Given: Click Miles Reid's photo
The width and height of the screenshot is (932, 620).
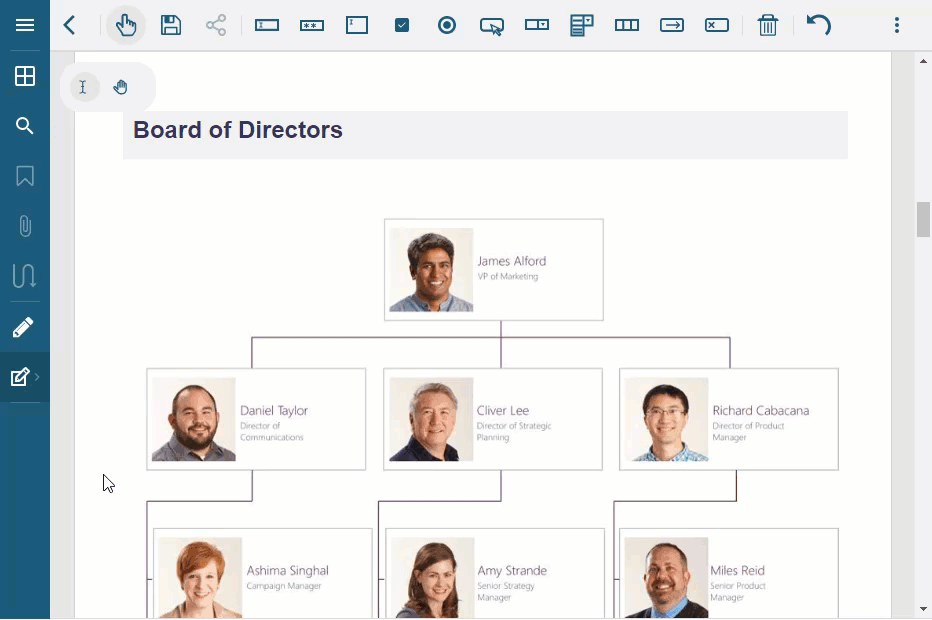Looking at the screenshot, I should pos(666,578).
